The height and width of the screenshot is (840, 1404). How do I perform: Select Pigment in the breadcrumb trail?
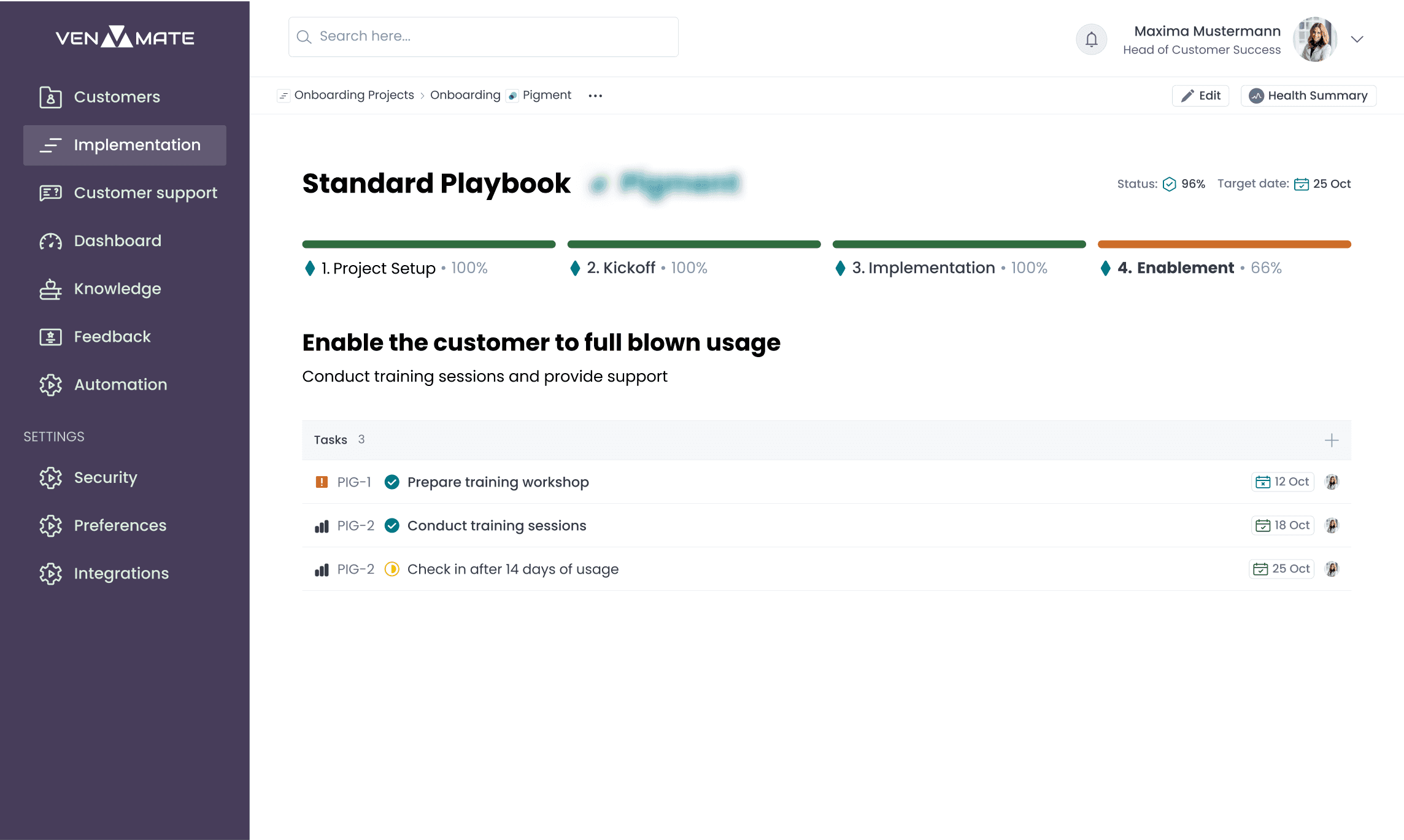coord(547,94)
